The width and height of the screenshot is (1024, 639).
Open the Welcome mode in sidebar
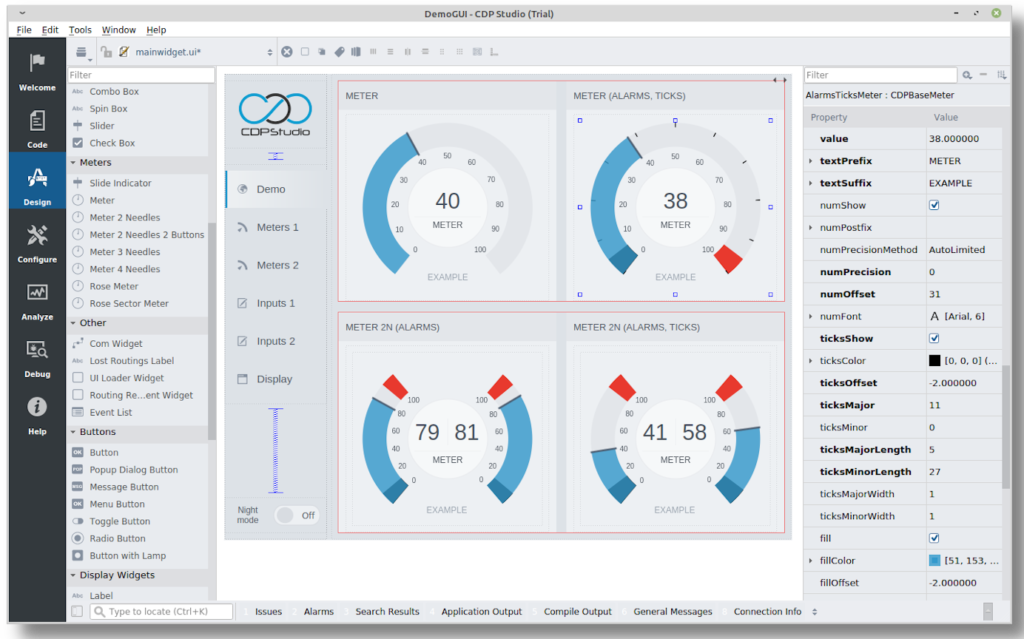[37, 72]
